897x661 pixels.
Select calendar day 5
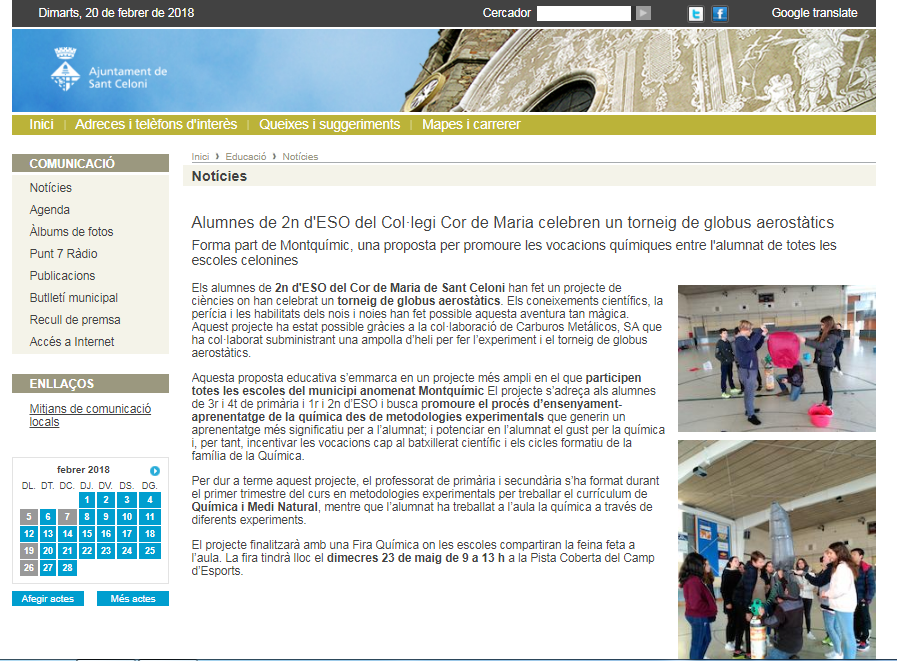coord(29,517)
